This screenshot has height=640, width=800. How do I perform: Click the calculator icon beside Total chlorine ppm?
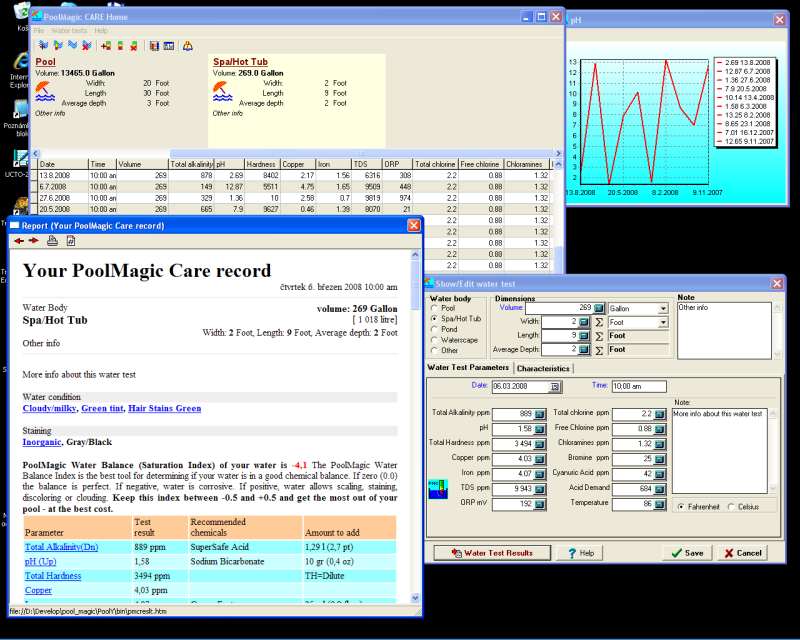pyautogui.click(x=660, y=414)
